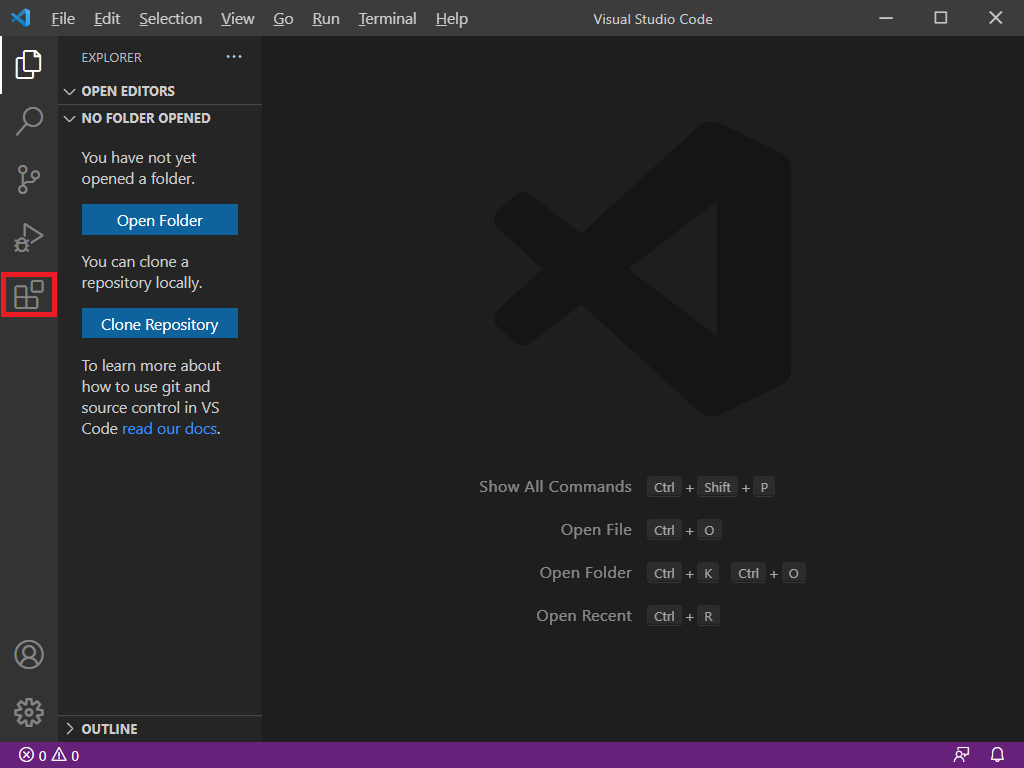Viewport: 1024px width, 768px height.
Task: Click the feedback icon in status bar
Action: pos(961,756)
